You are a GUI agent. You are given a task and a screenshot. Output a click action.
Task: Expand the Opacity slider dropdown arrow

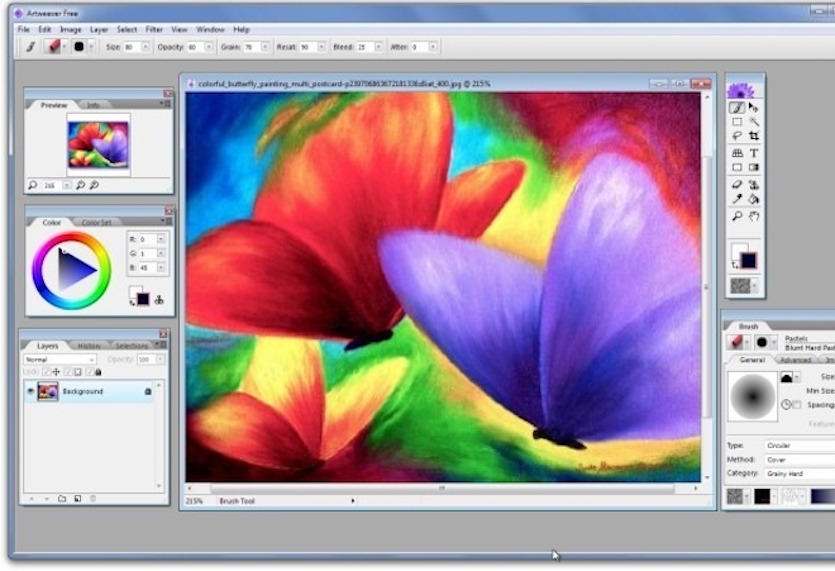click(209, 47)
